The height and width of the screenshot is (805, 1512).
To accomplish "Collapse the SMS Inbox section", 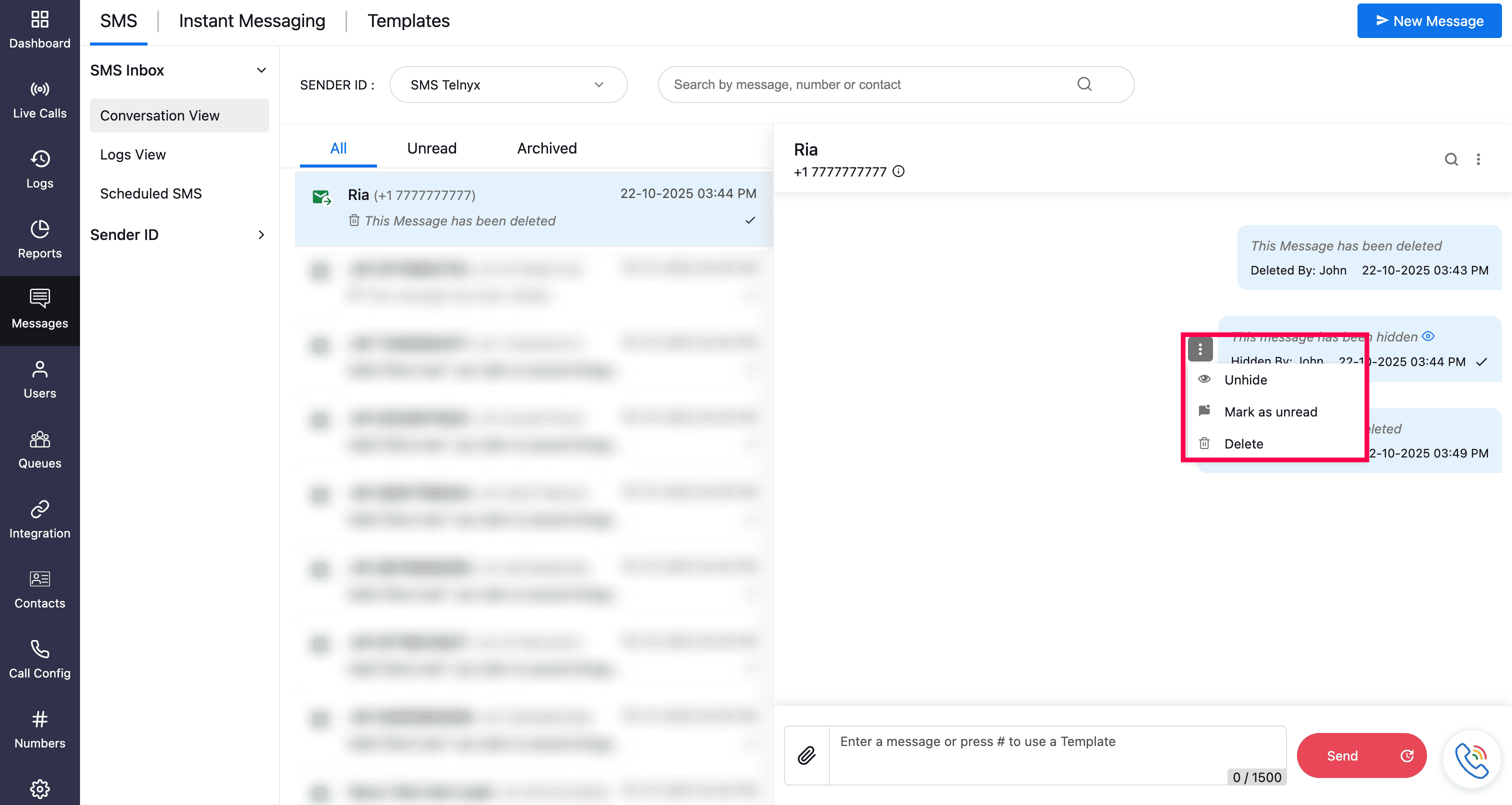I will coord(261,70).
